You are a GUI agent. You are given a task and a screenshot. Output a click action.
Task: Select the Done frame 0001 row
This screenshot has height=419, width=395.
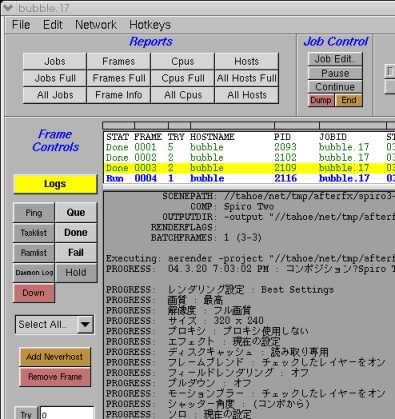point(249,147)
